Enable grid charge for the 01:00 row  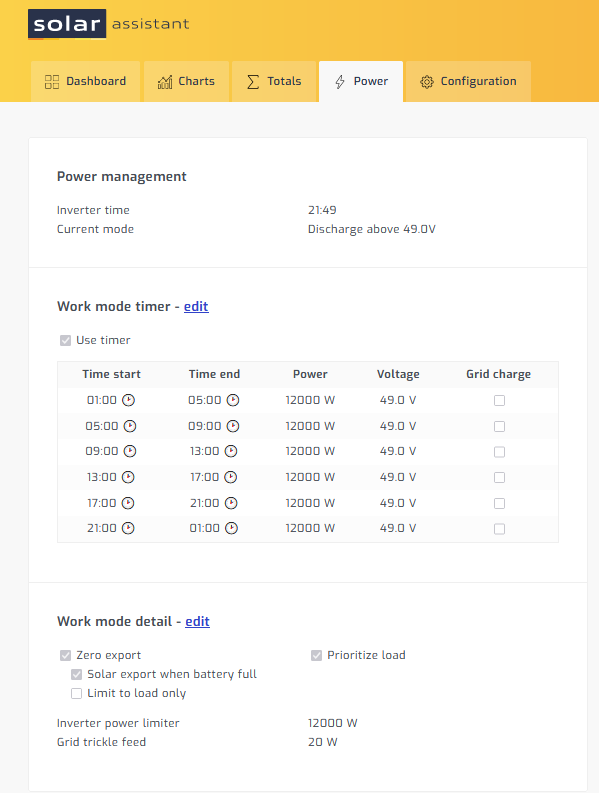coord(499,401)
